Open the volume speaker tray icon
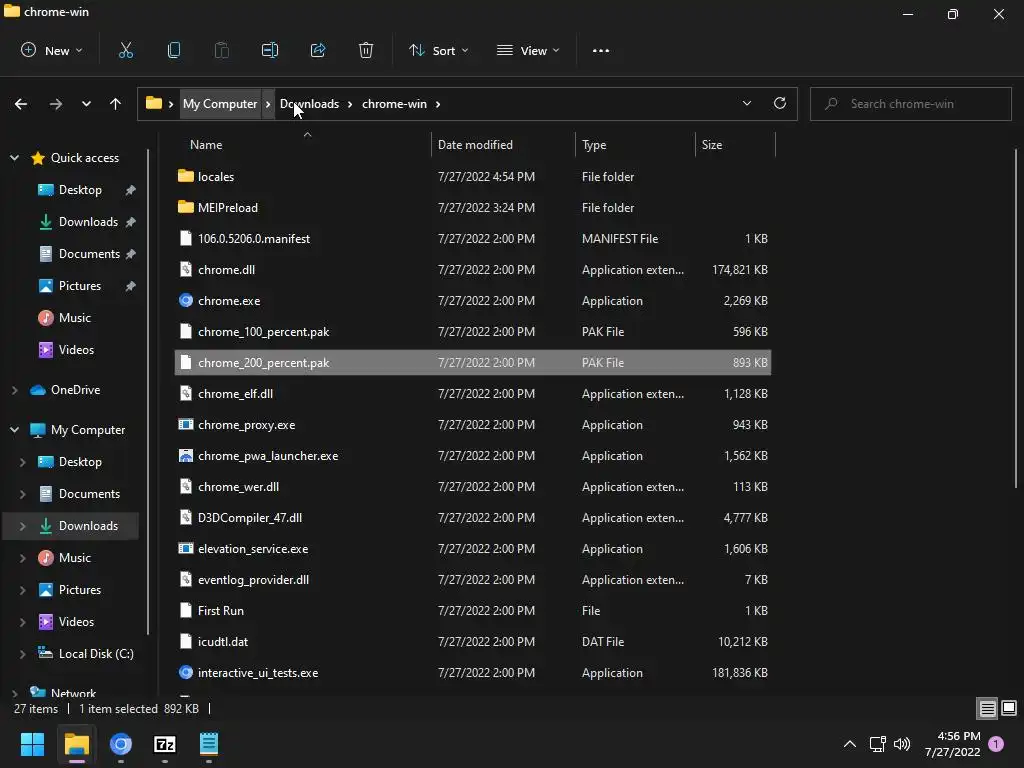The image size is (1024, 768). [x=903, y=744]
